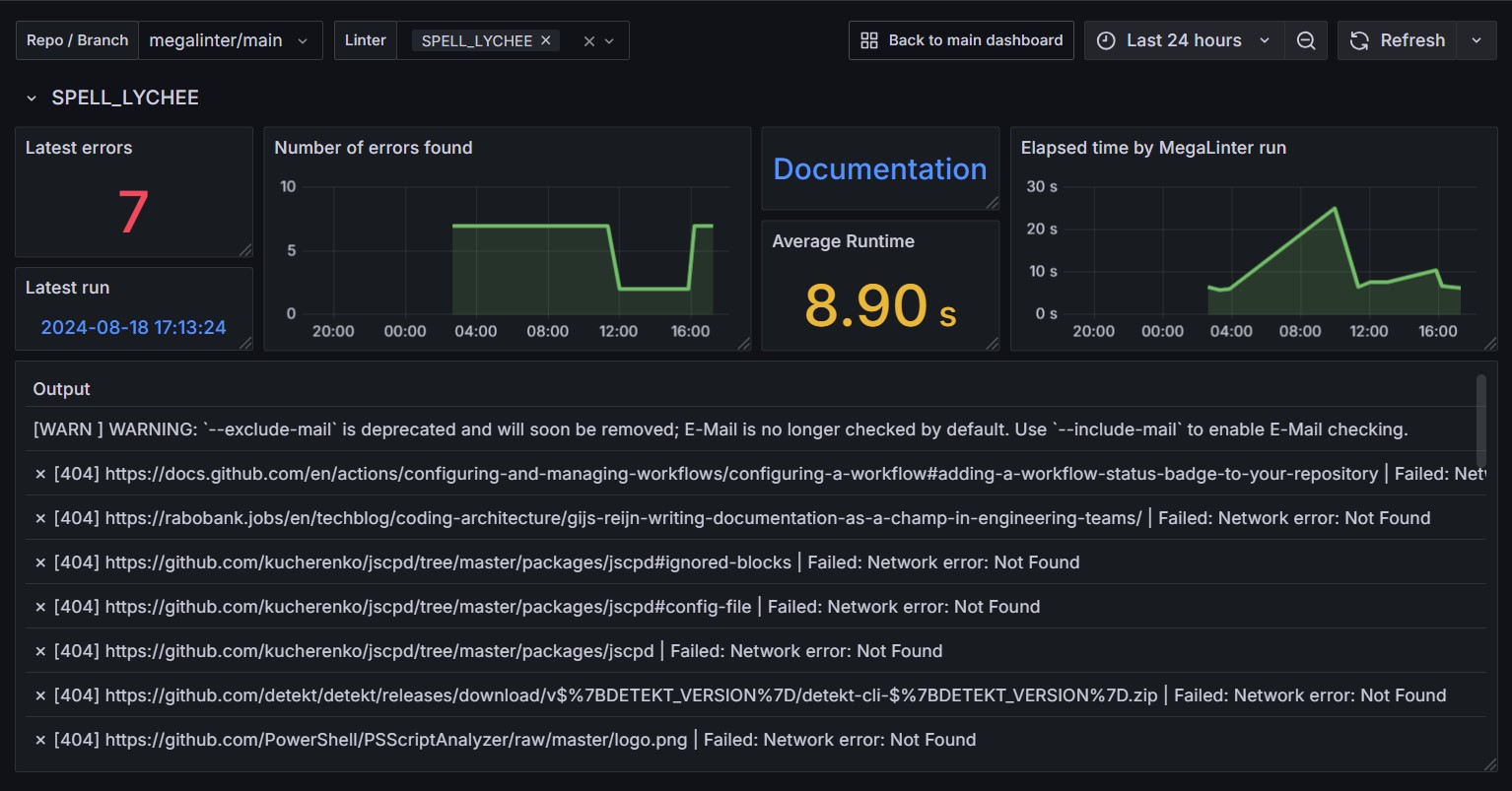Click the Refresh dashboard button
Screen dimensions: 1512x791
tap(1397, 40)
